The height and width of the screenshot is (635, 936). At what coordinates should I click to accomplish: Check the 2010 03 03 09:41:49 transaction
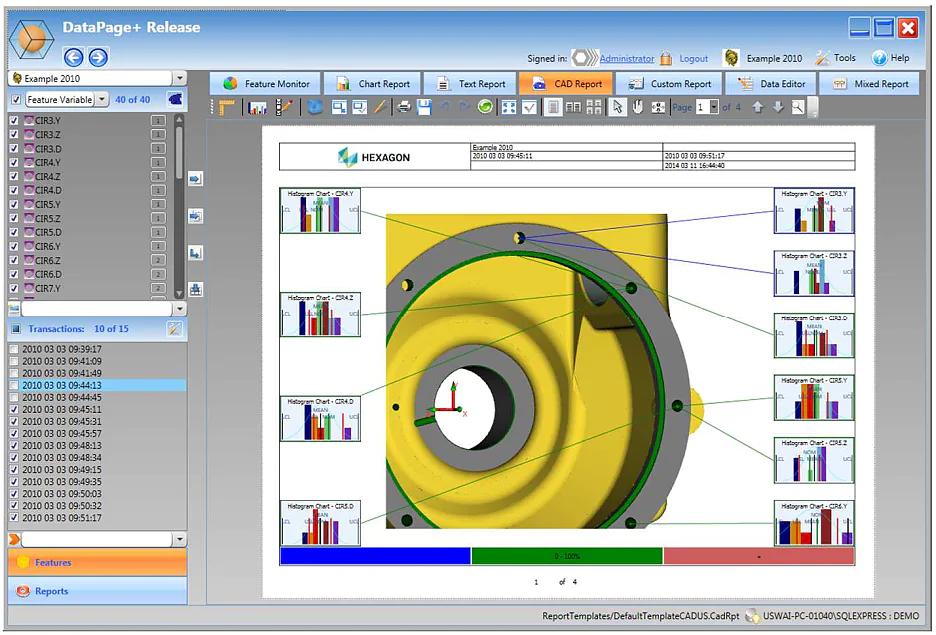(14, 374)
